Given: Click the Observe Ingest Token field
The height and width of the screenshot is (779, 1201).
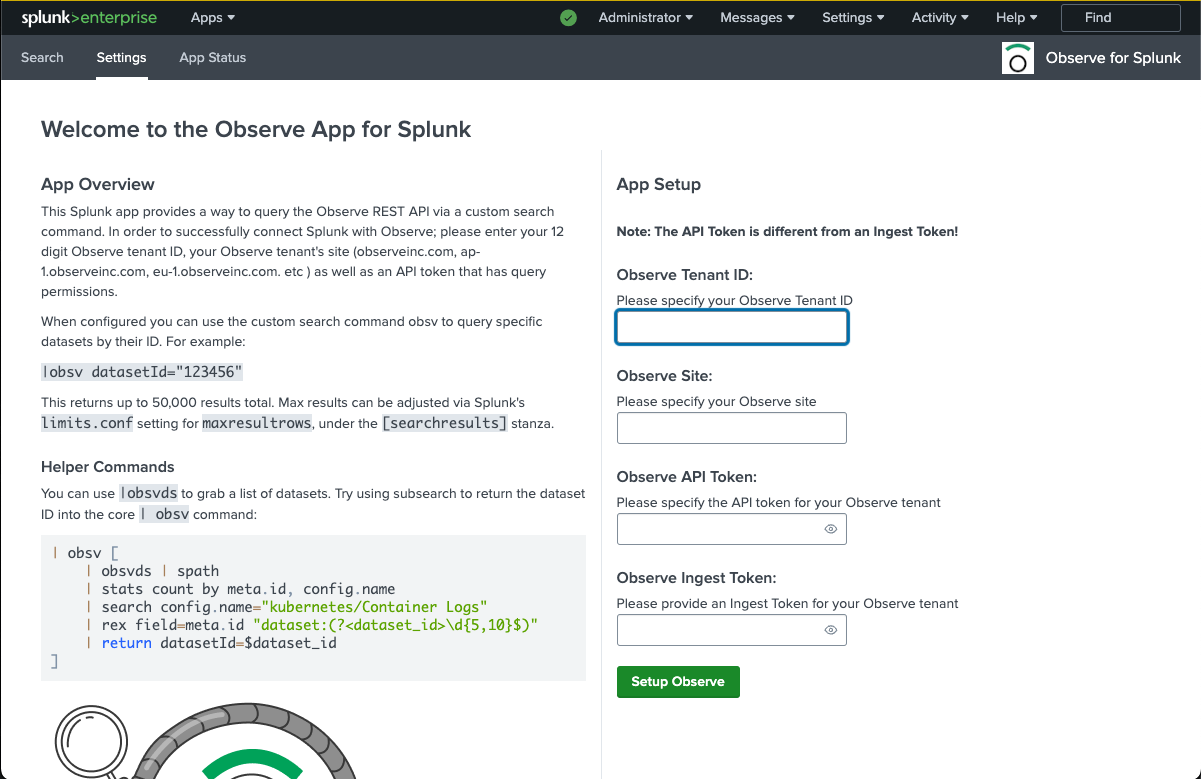Looking at the screenshot, I should pos(732,630).
